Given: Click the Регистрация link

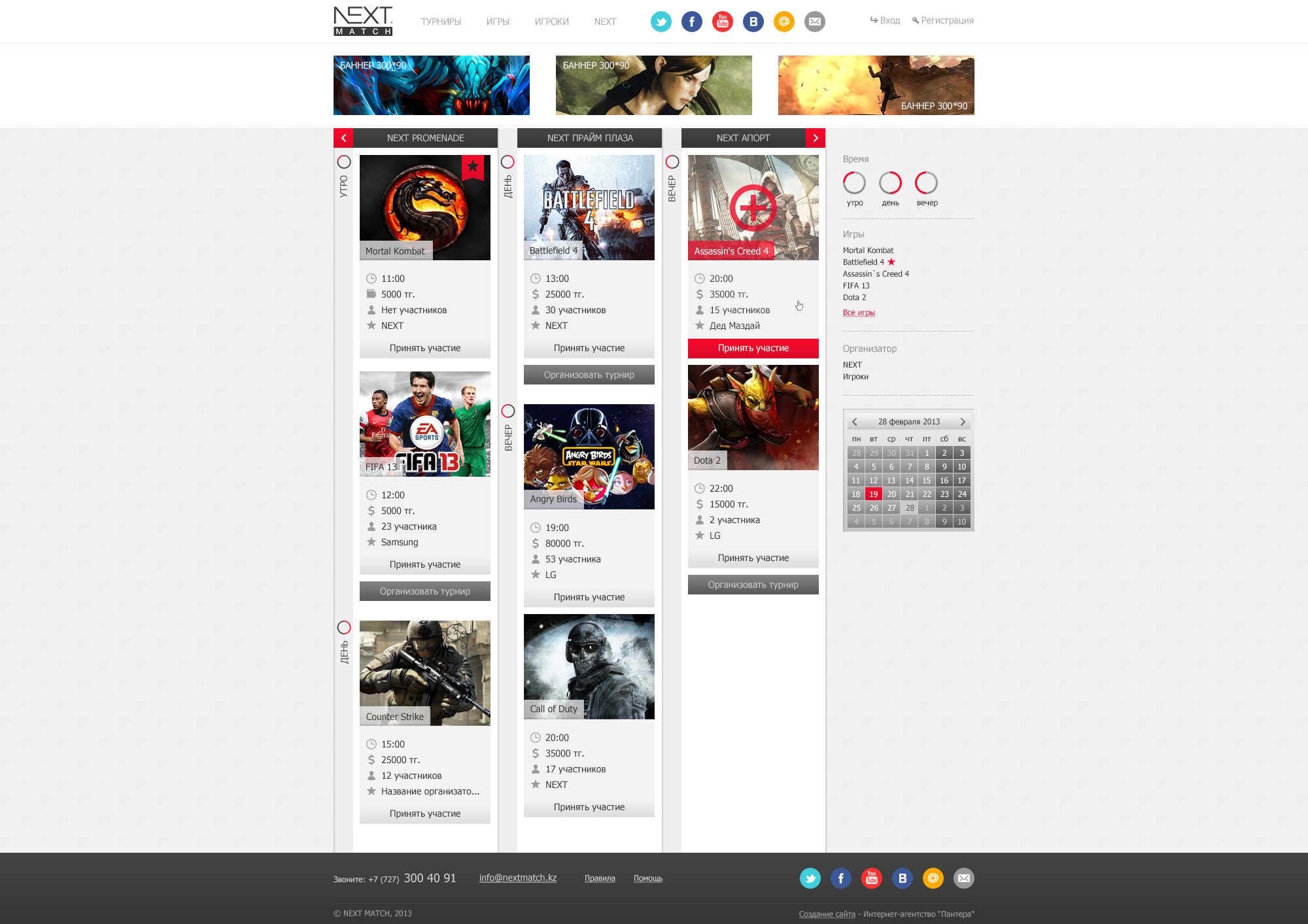Looking at the screenshot, I should (942, 20).
